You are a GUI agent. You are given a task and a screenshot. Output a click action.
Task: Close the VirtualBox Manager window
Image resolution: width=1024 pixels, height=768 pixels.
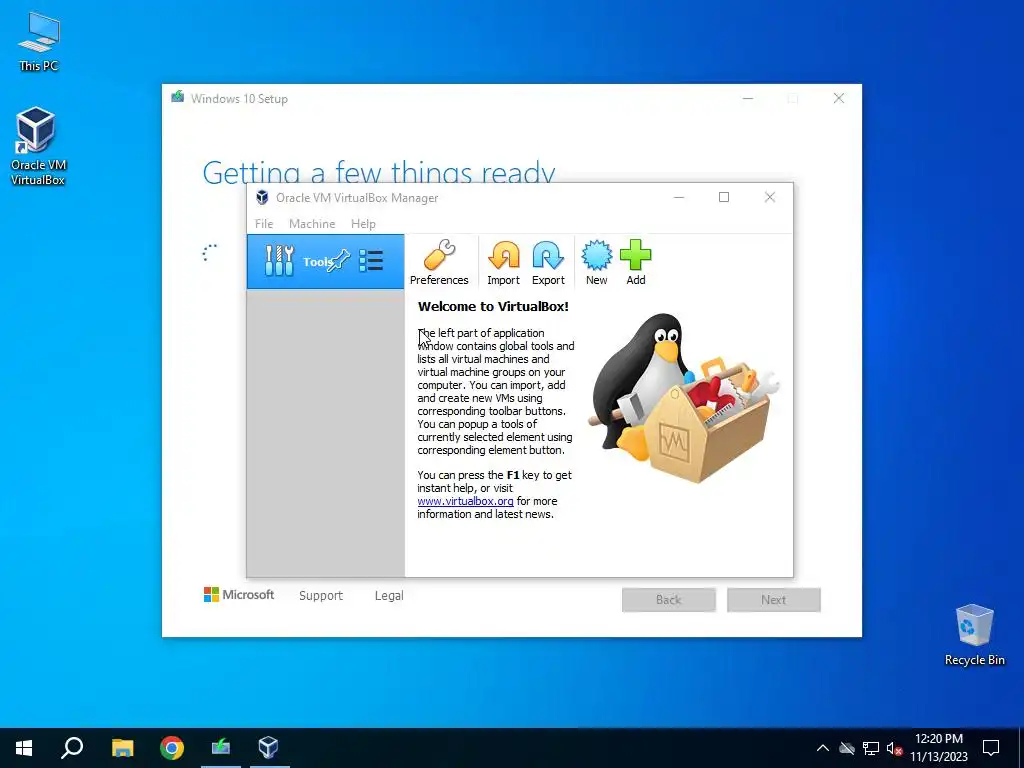click(770, 197)
